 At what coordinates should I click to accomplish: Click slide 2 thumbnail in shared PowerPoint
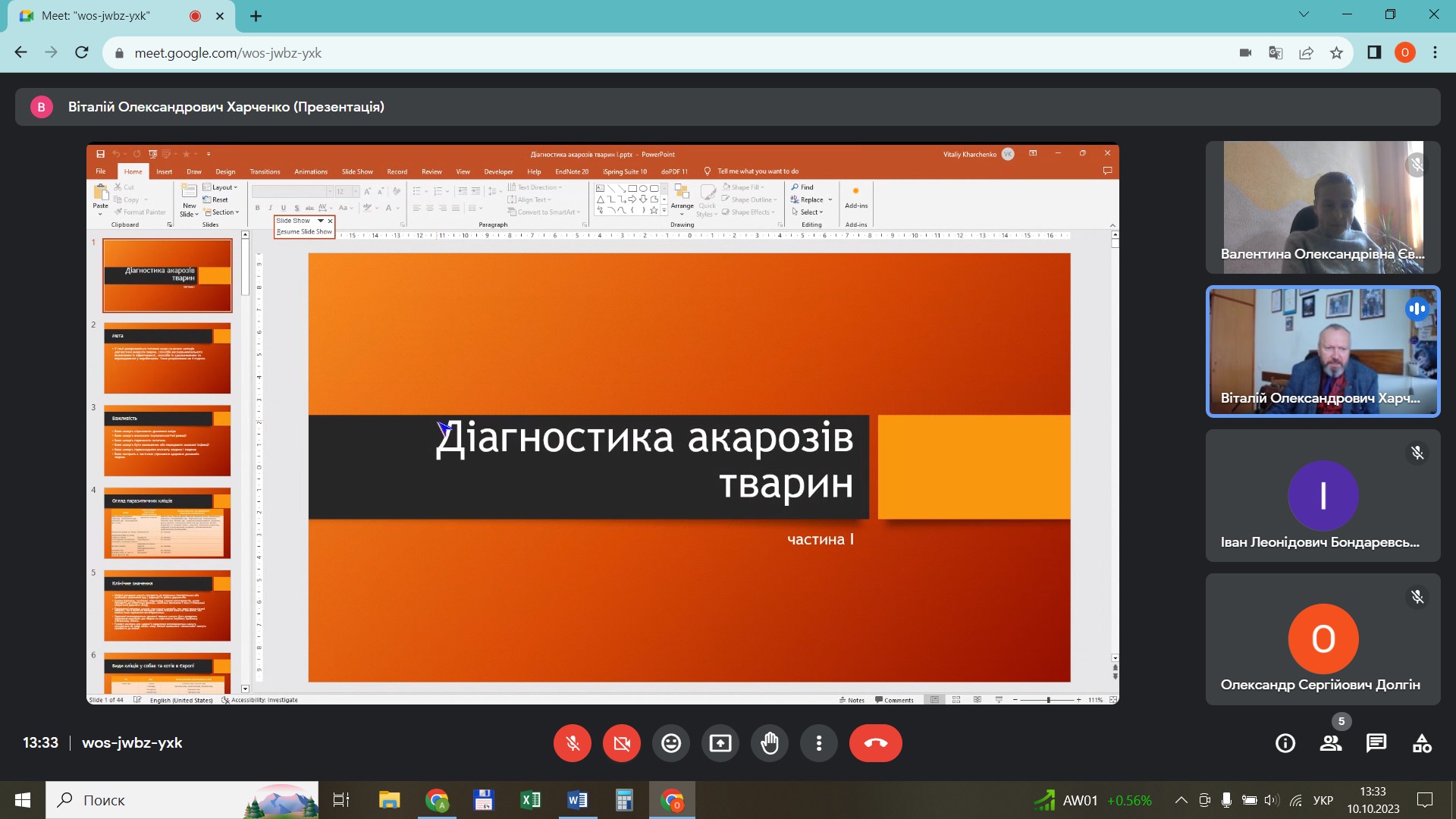click(167, 358)
